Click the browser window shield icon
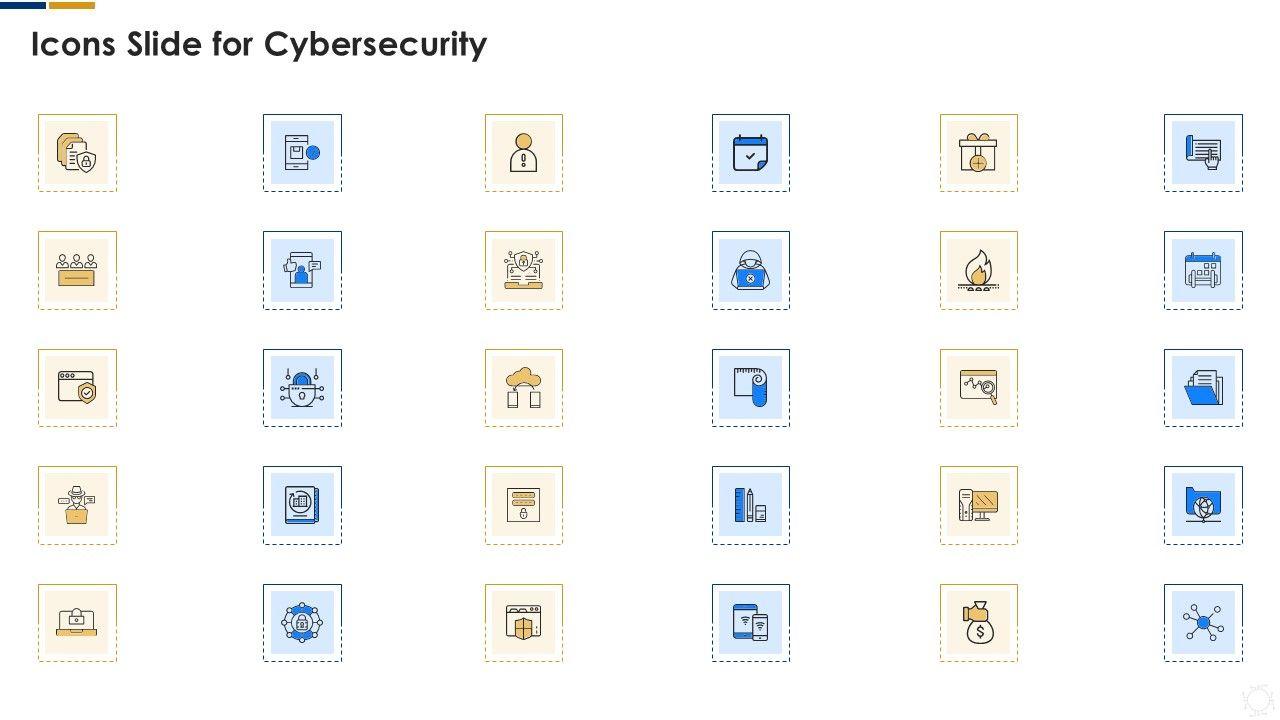1280x720 pixels. pos(77,388)
